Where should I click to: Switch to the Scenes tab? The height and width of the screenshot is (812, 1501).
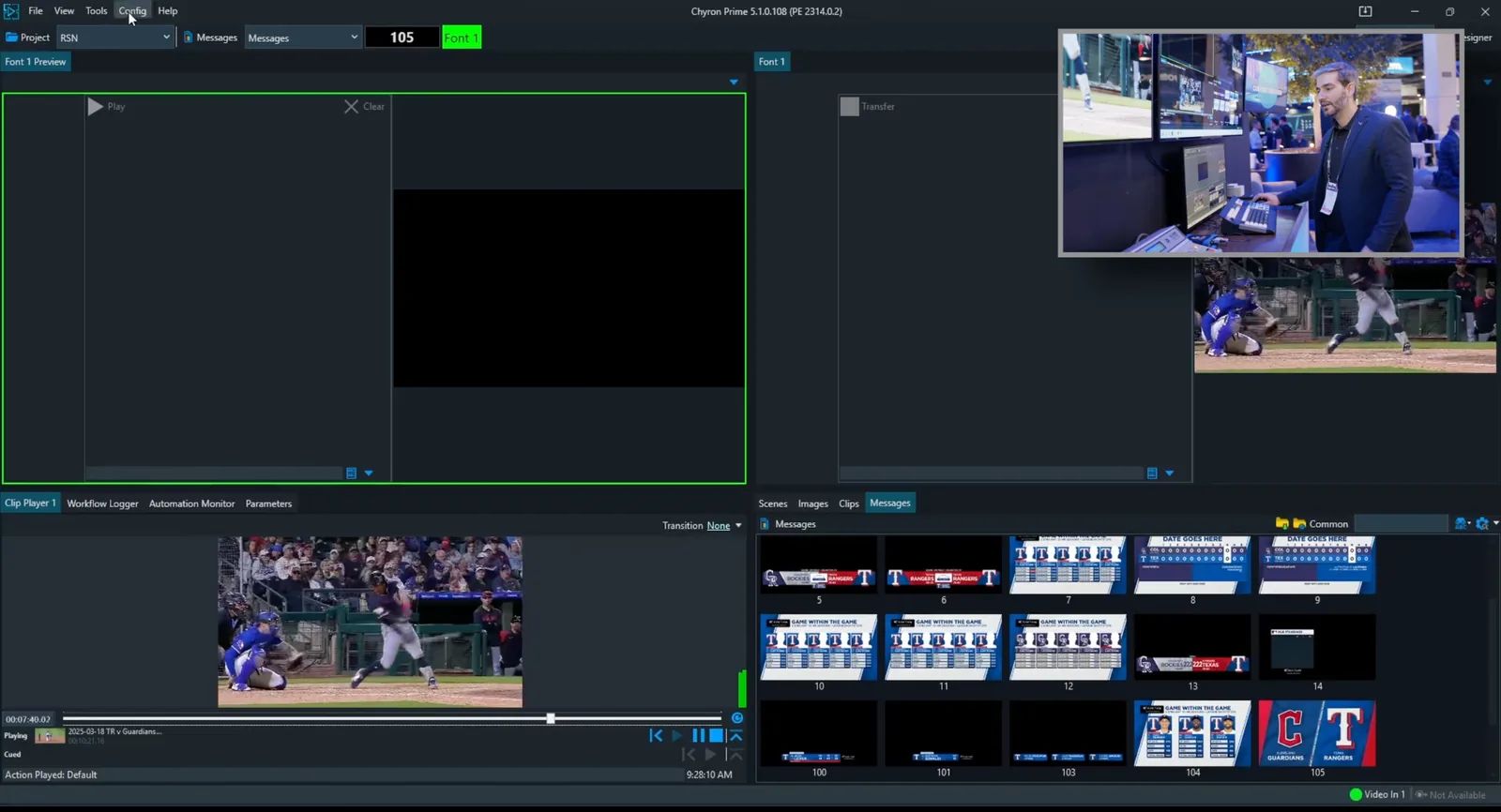coord(773,504)
